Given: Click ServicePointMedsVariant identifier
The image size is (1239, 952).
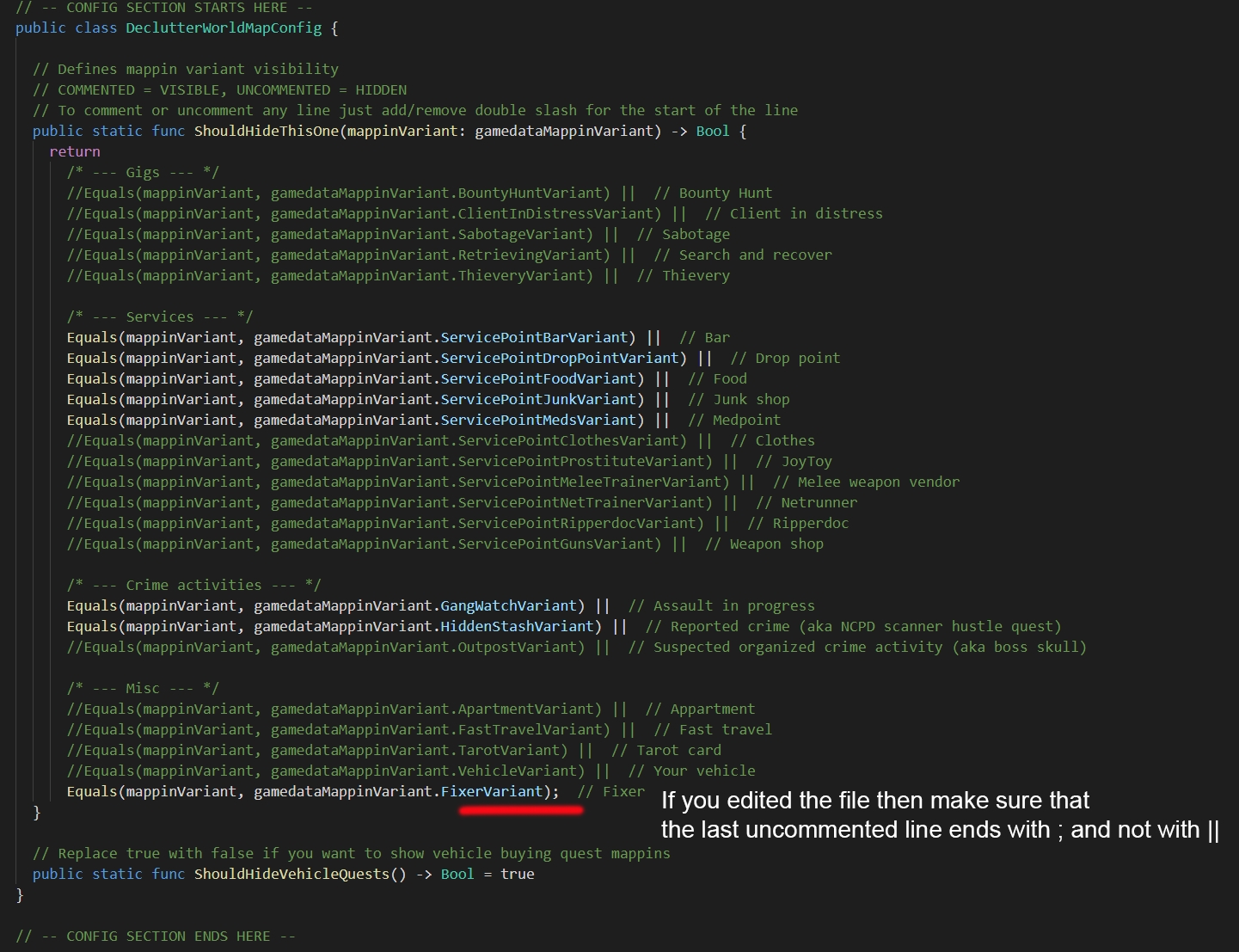Looking at the screenshot, I should click(x=538, y=420).
